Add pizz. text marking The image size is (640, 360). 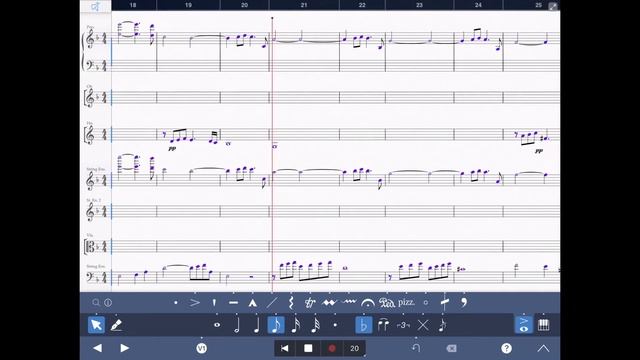(x=407, y=302)
